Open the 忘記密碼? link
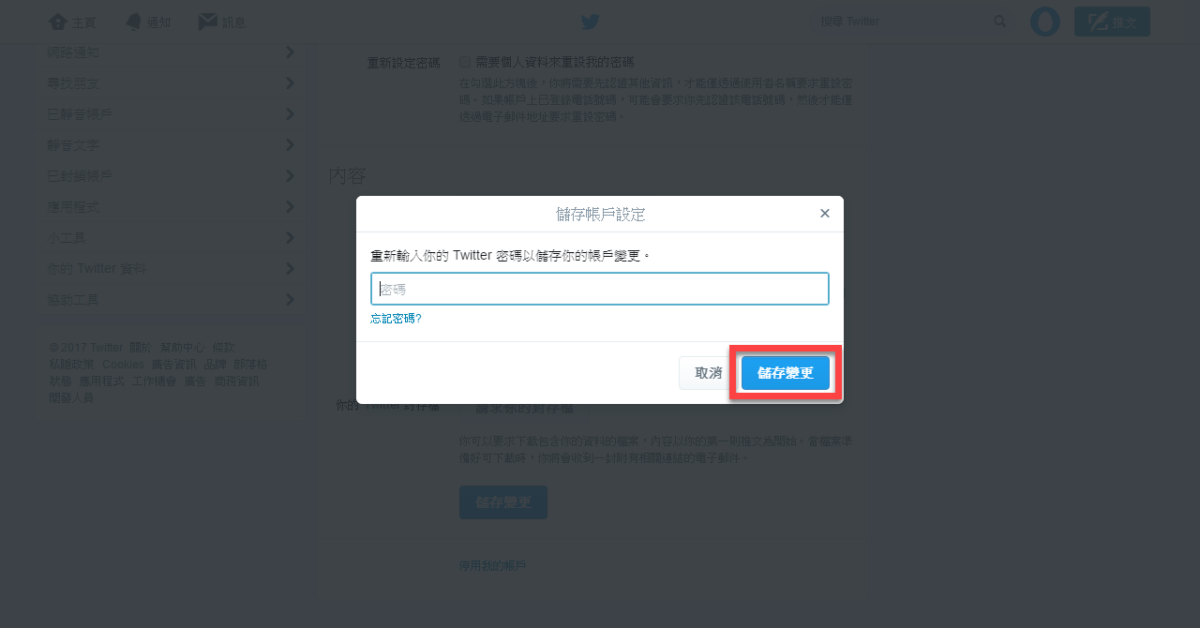The image size is (1200, 628). pyautogui.click(x=396, y=318)
